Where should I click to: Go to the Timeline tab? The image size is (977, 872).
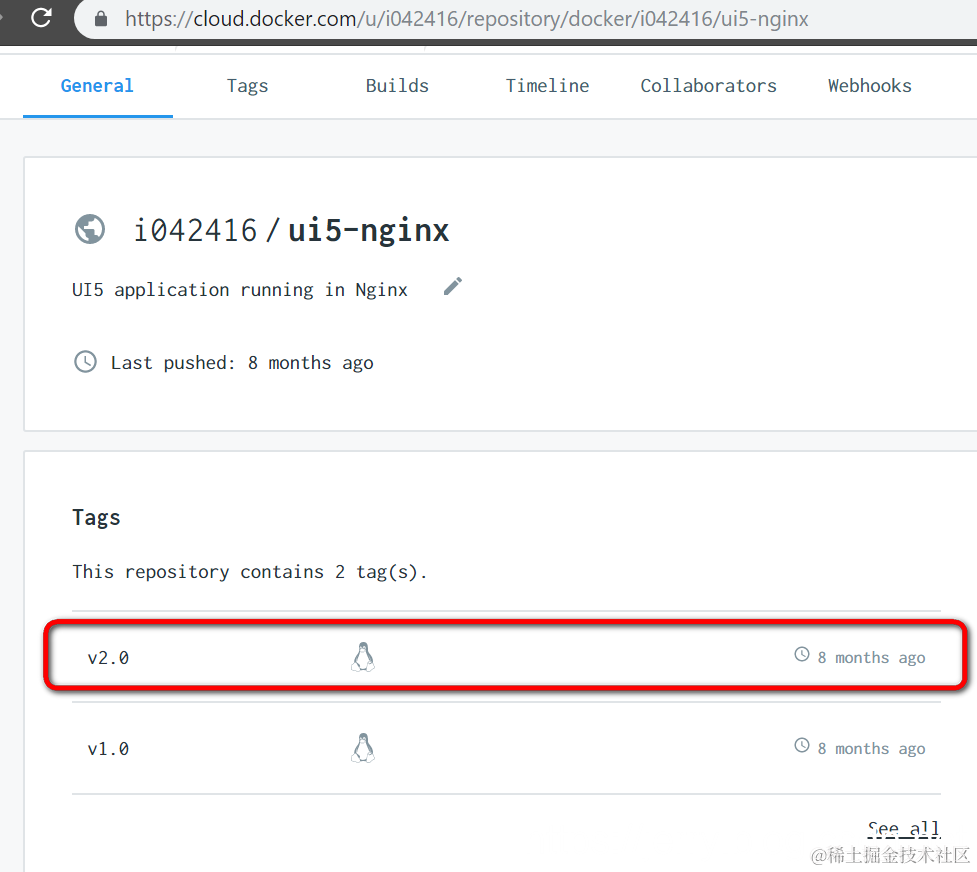click(x=547, y=85)
